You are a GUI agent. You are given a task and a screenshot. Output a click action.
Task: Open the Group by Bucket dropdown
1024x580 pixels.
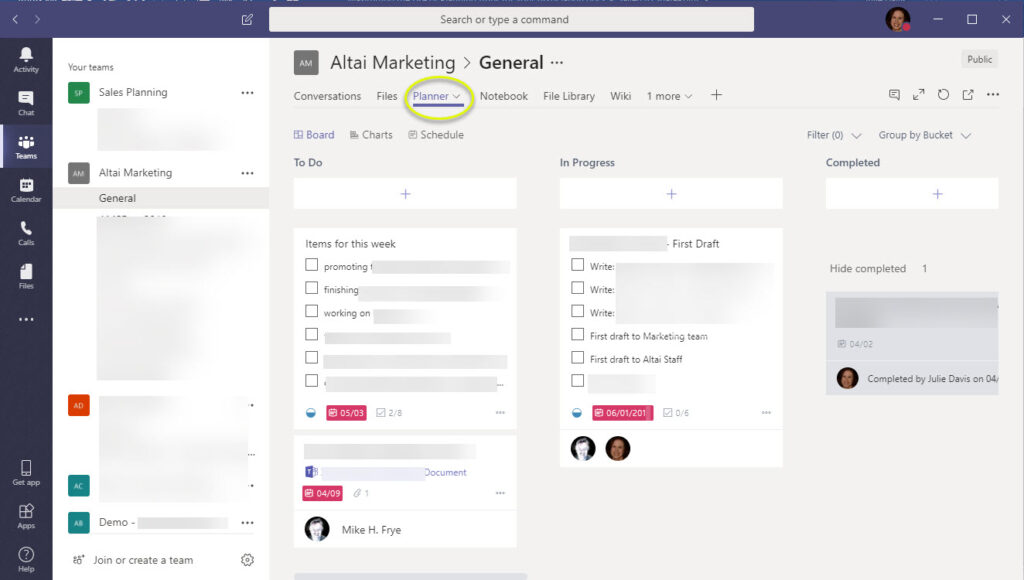click(924, 135)
